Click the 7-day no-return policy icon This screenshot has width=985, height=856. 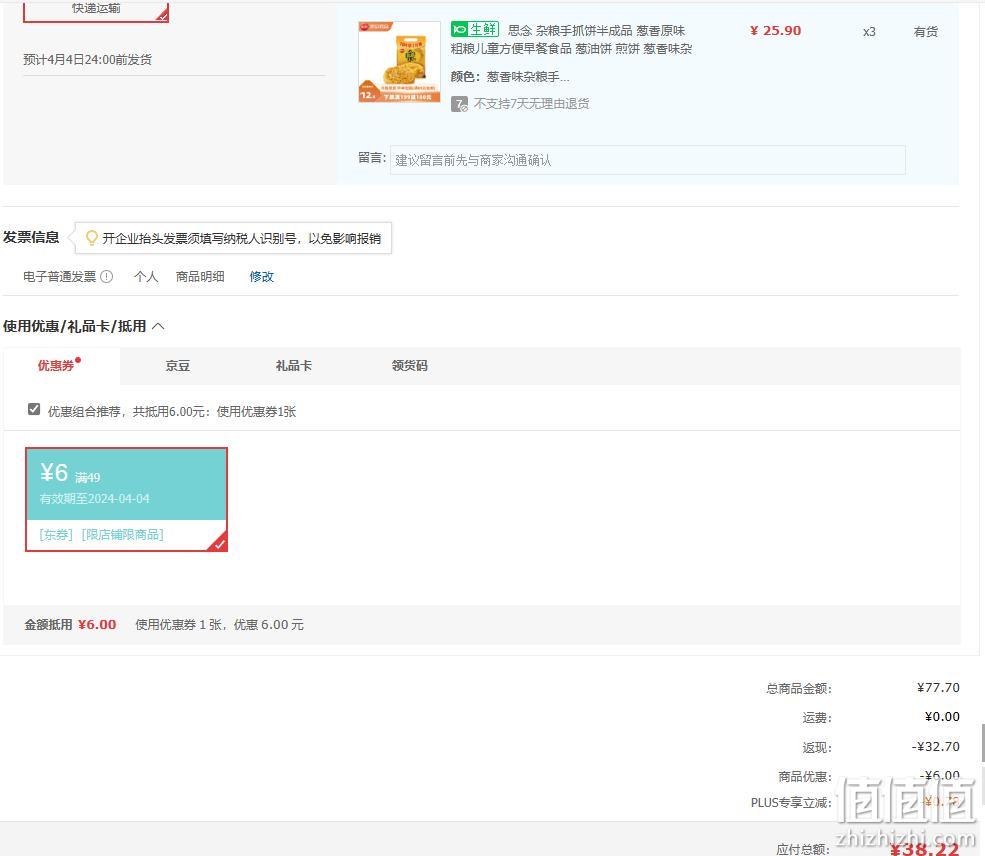tap(459, 104)
